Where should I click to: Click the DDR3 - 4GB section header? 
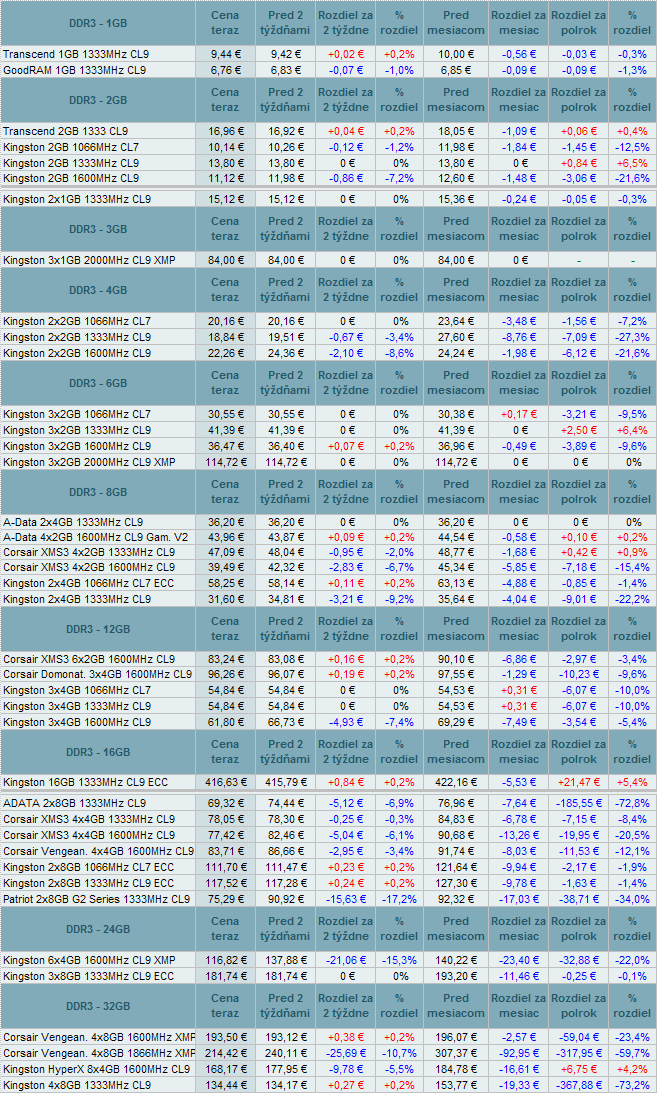click(x=98, y=290)
